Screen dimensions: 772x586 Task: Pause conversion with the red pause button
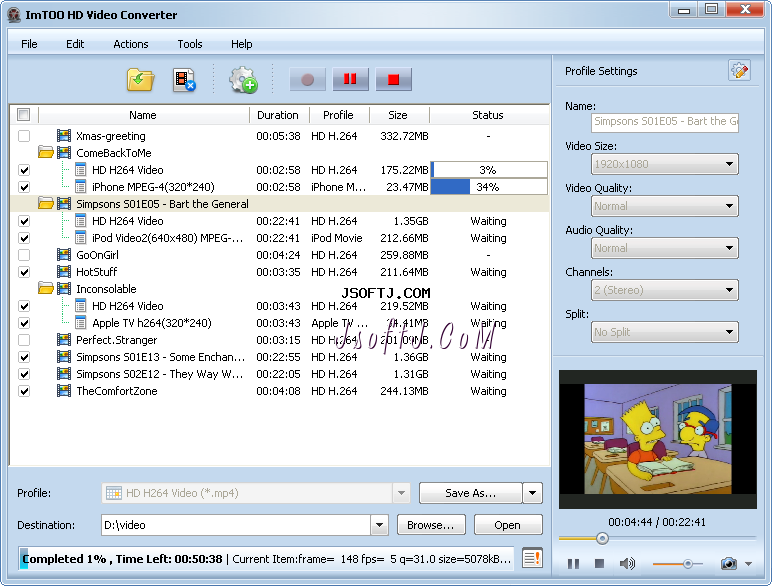[350, 79]
